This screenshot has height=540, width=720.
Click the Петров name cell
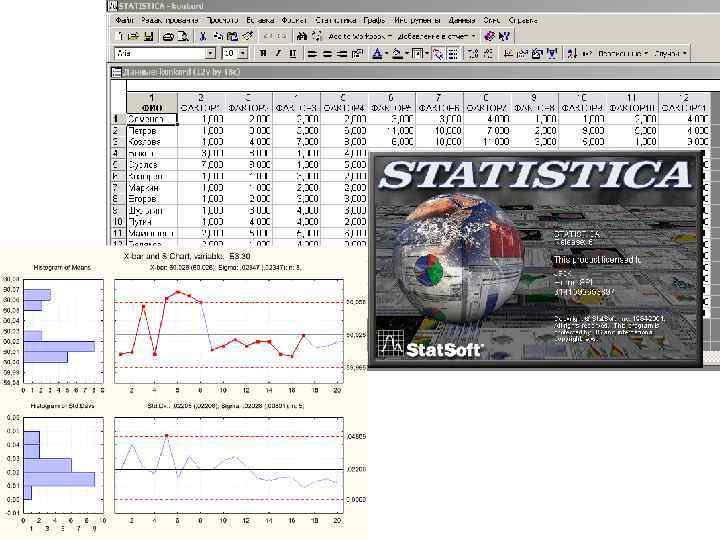coord(152,130)
